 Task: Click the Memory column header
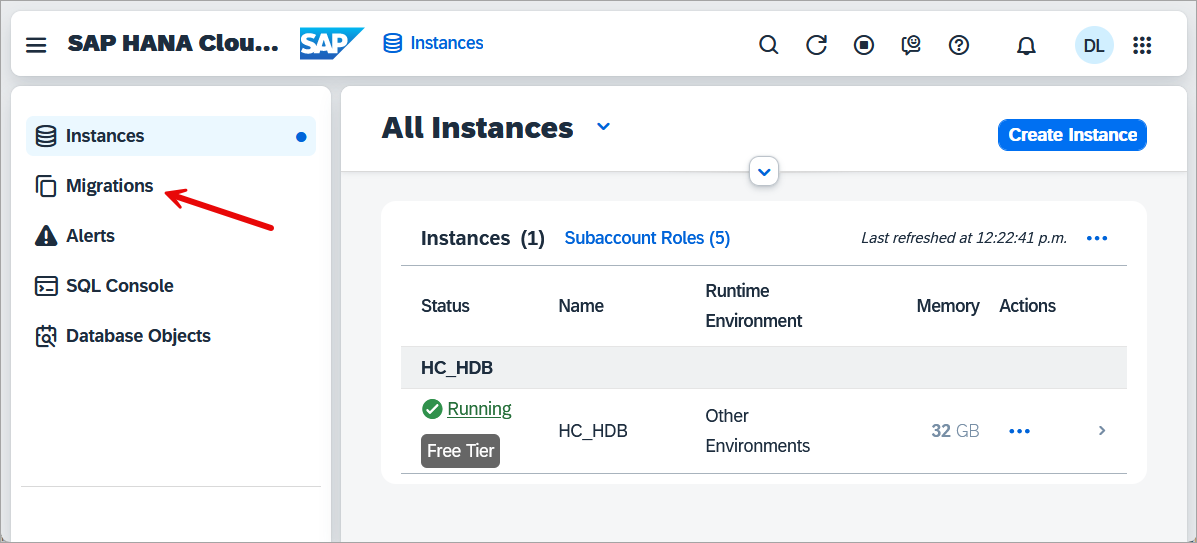(x=947, y=306)
